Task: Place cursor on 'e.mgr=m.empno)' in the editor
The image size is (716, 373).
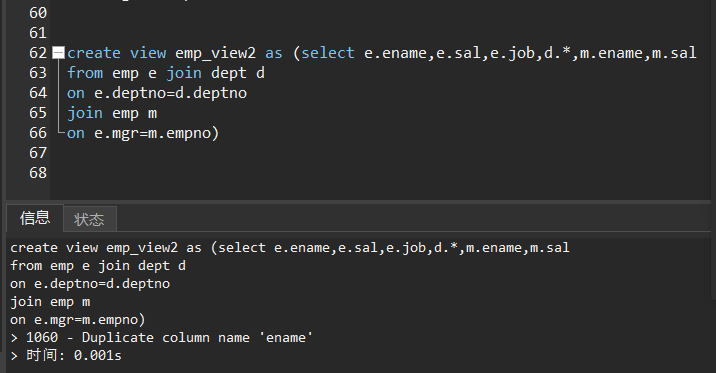Action: pos(157,133)
